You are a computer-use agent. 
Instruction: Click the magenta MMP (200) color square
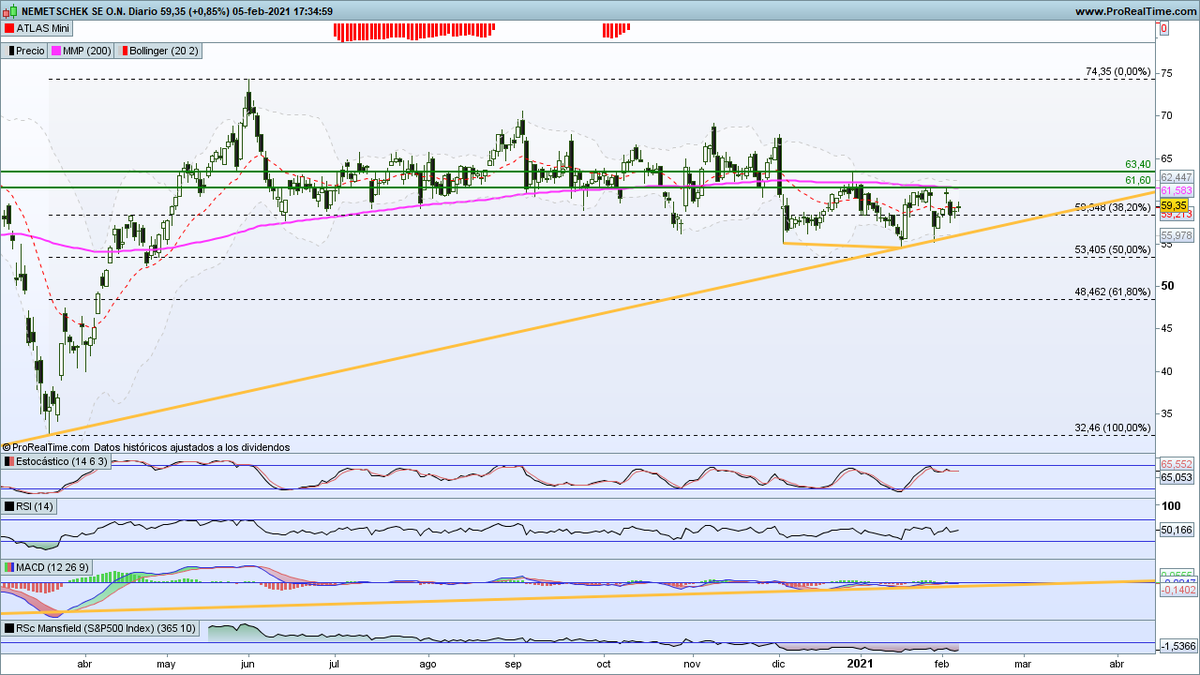pos(55,49)
